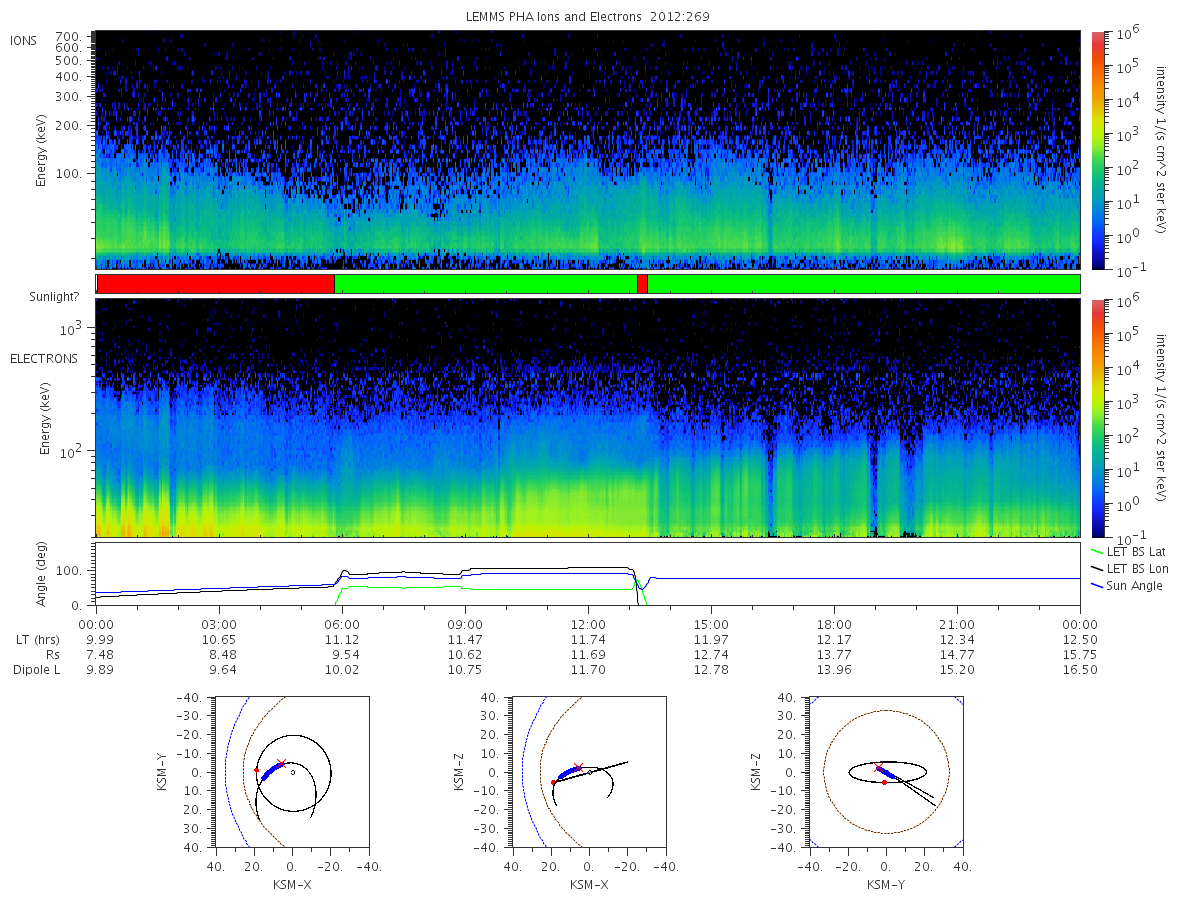1200x900 pixels.
Task: Open the KSM-X versus KSM-Y orbit plot
Action: 291,772
